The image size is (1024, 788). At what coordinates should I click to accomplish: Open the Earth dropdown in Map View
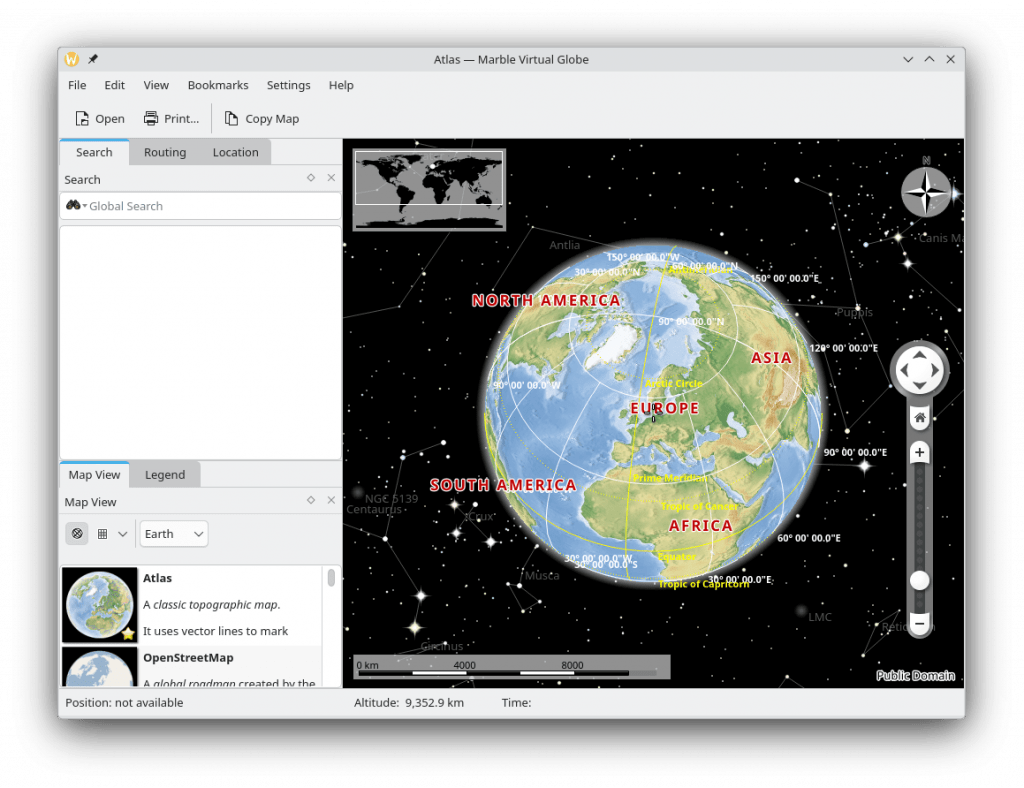173,533
